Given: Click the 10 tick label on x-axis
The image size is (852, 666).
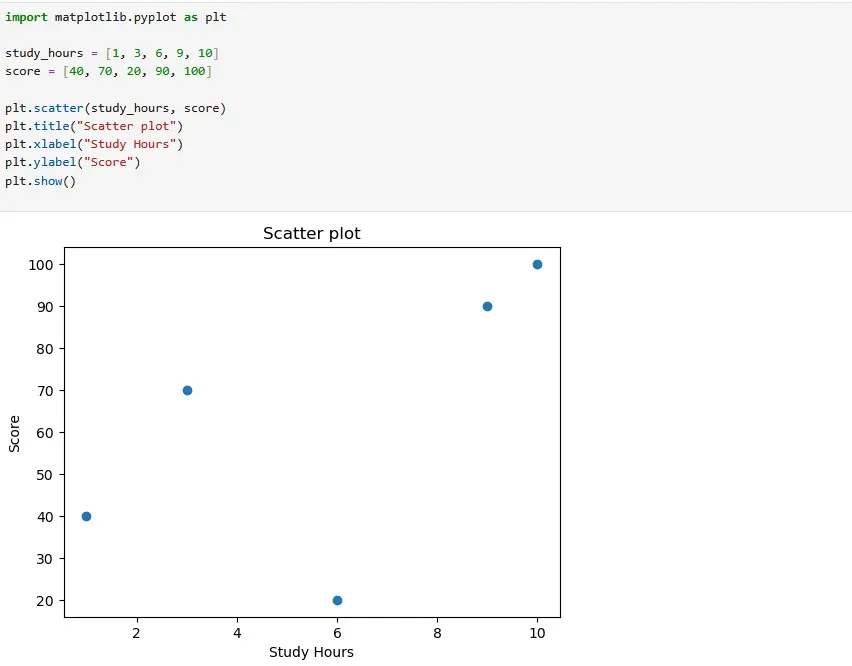Looking at the screenshot, I should (x=537, y=633).
